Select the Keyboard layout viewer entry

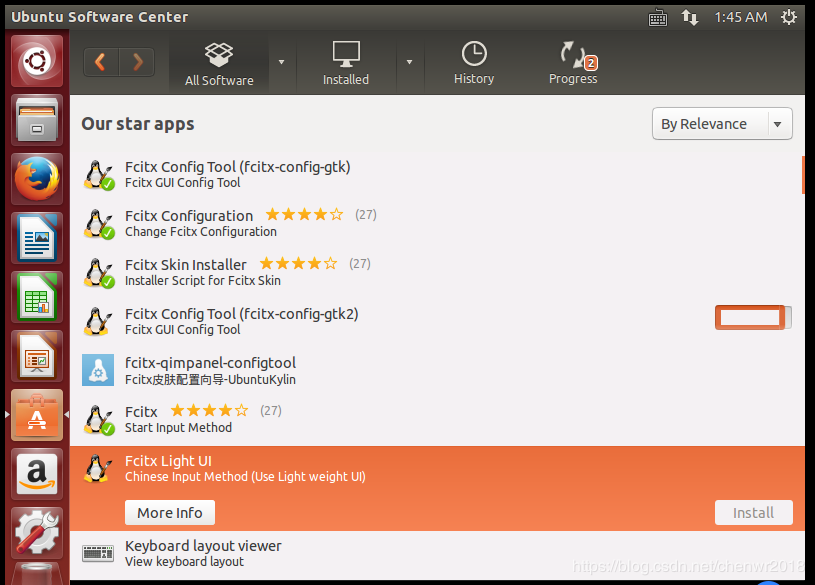[436, 554]
